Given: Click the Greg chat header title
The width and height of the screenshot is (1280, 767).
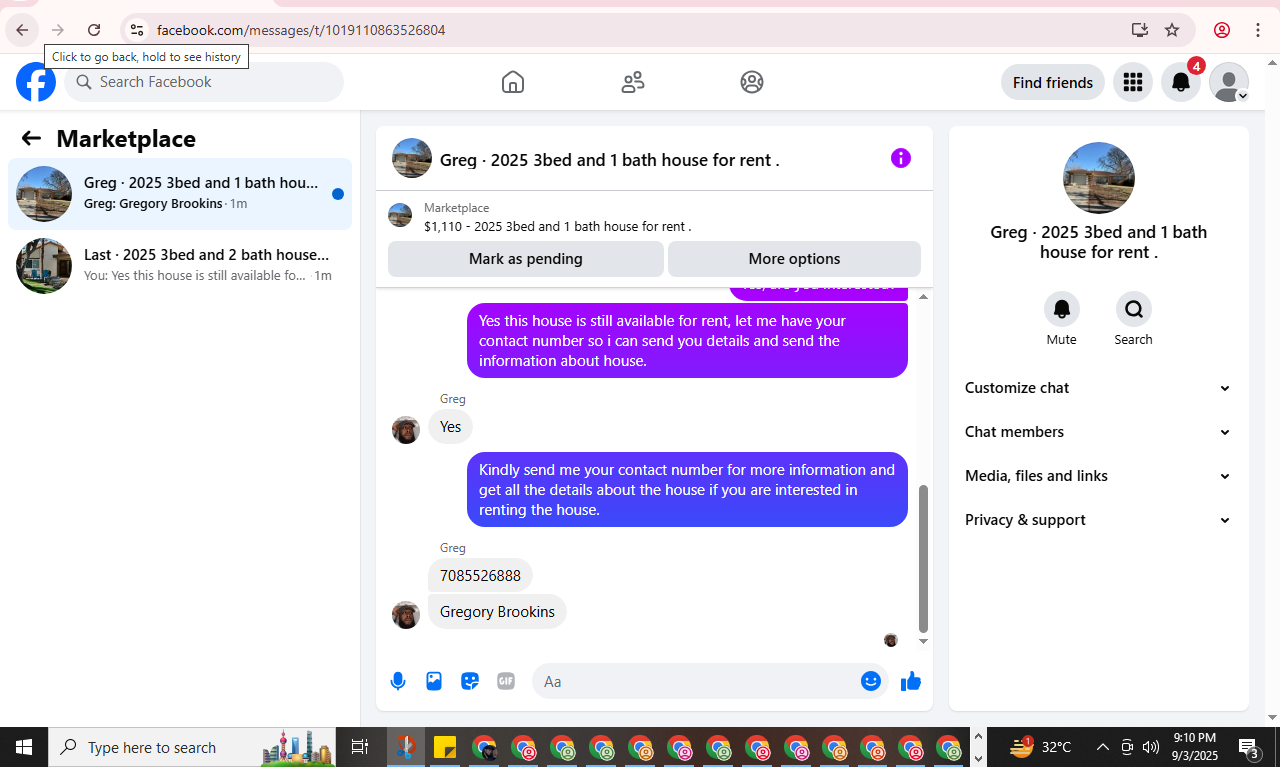Looking at the screenshot, I should (609, 160).
